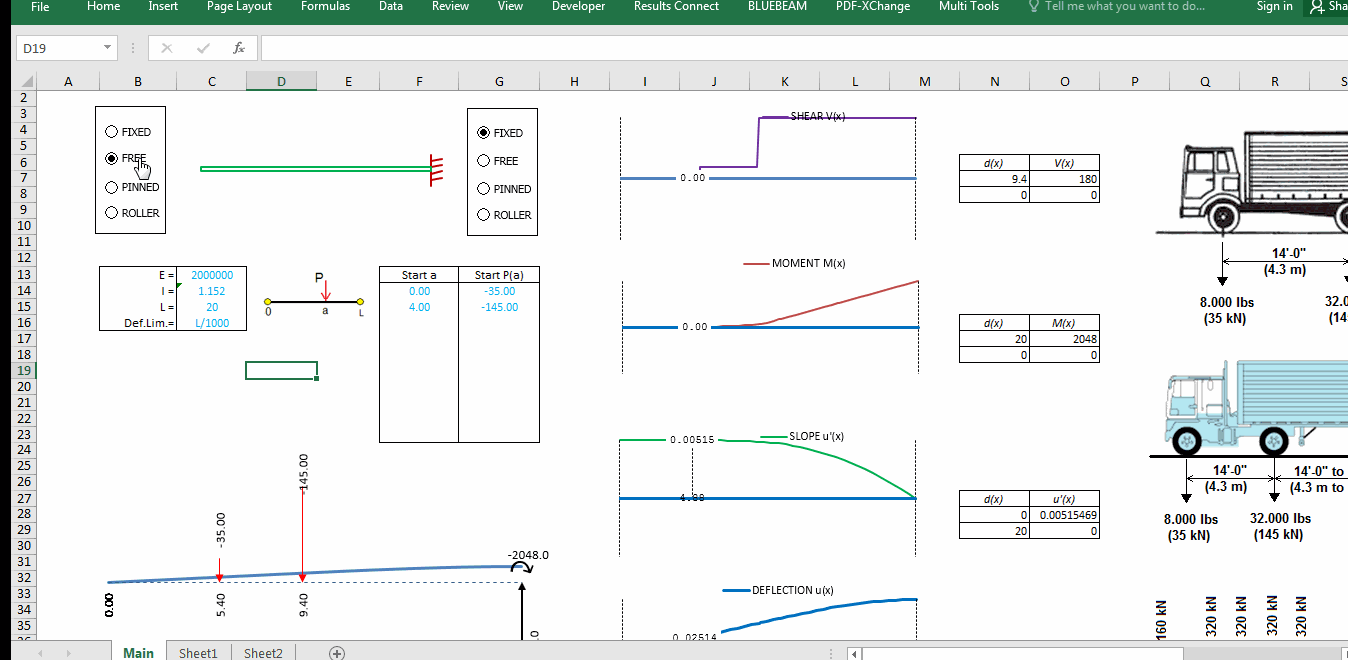Click the SLOPE u'(x) chart legend
Viewport: 1348px width, 660px height.
802,436
